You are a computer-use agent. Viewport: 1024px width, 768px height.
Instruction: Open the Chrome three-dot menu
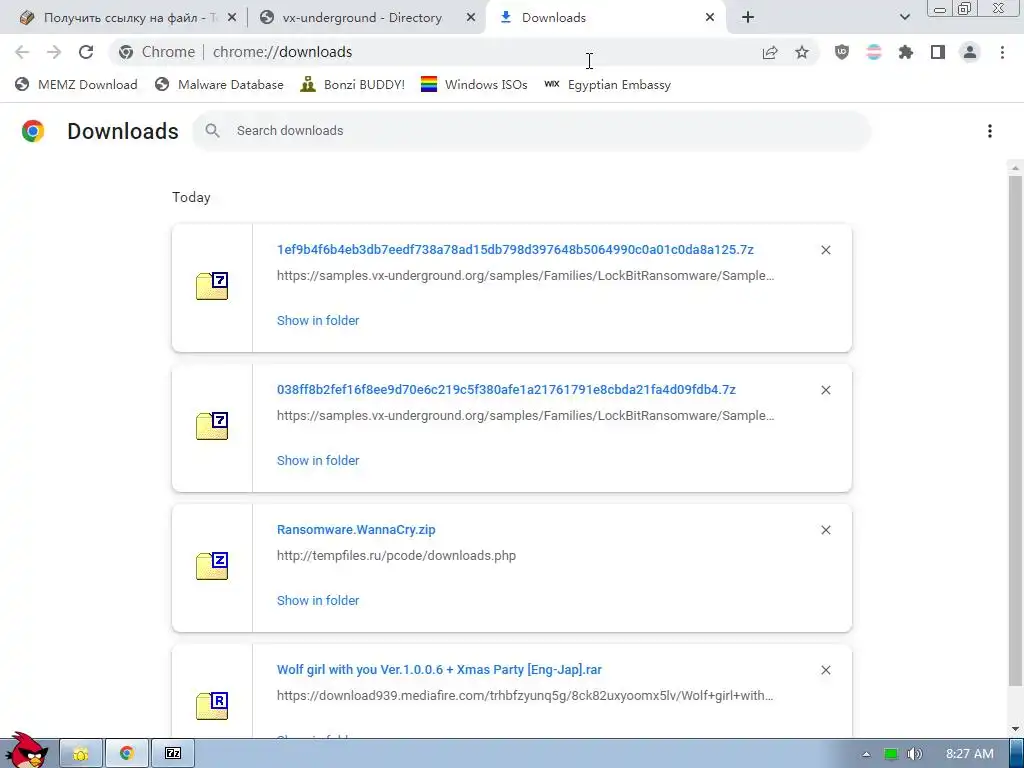click(x=1002, y=52)
